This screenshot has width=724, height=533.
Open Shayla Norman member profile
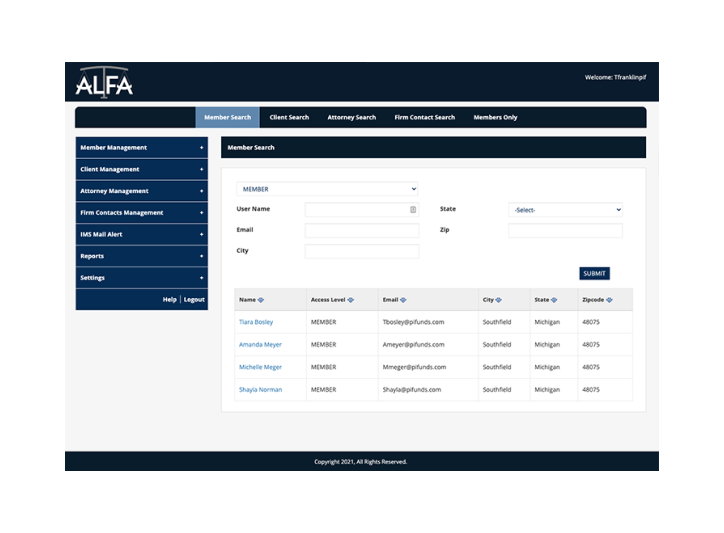[260, 390]
